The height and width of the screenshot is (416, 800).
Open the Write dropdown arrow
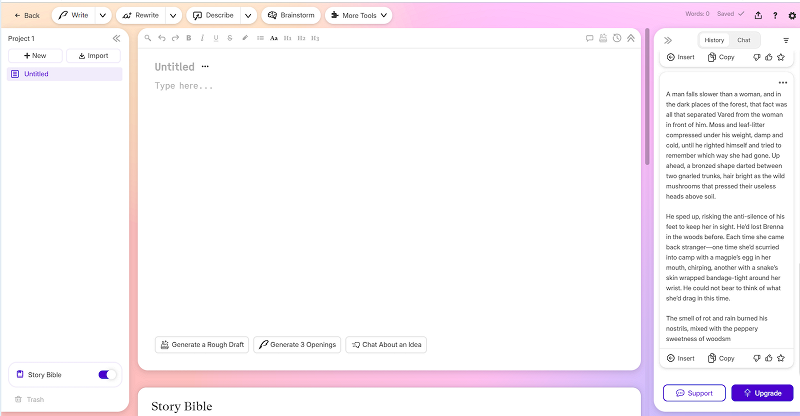[x=103, y=15]
